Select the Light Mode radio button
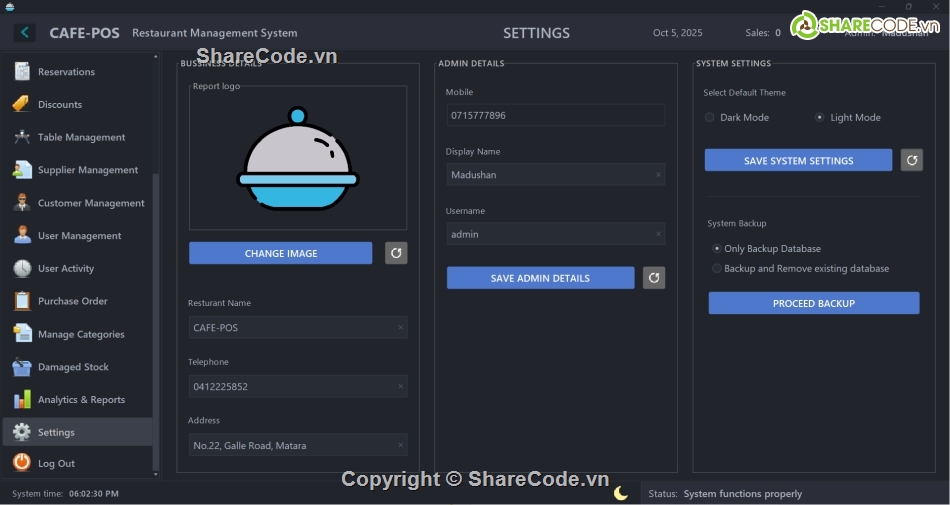This screenshot has height=505, width=950. (x=820, y=117)
